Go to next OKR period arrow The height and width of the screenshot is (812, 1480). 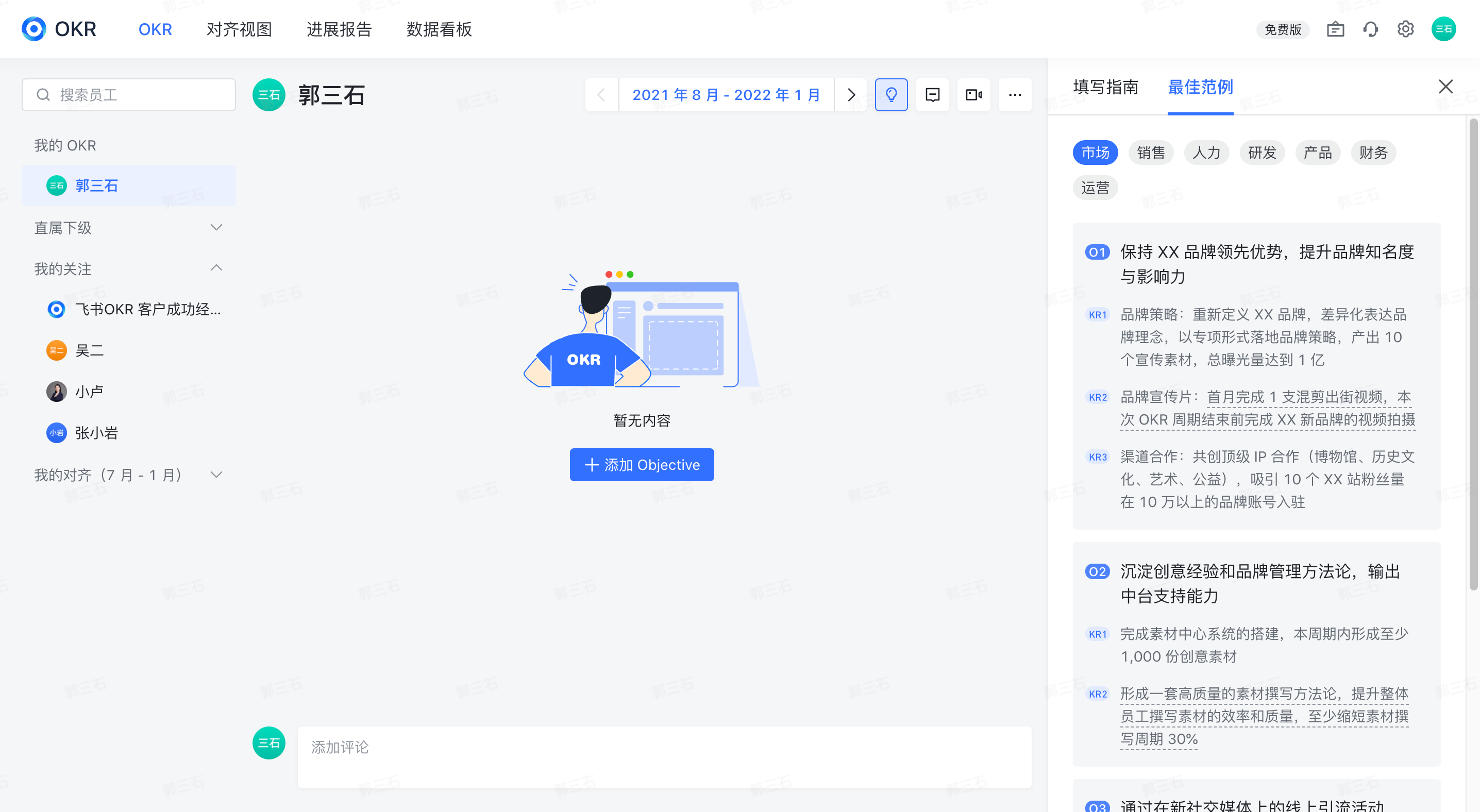coord(851,95)
